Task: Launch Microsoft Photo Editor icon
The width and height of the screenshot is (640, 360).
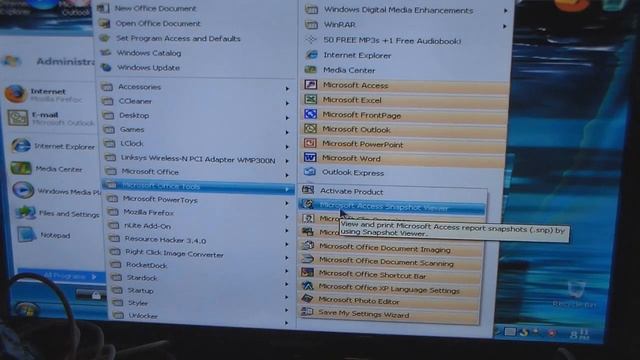Action: tap(307, 299)
